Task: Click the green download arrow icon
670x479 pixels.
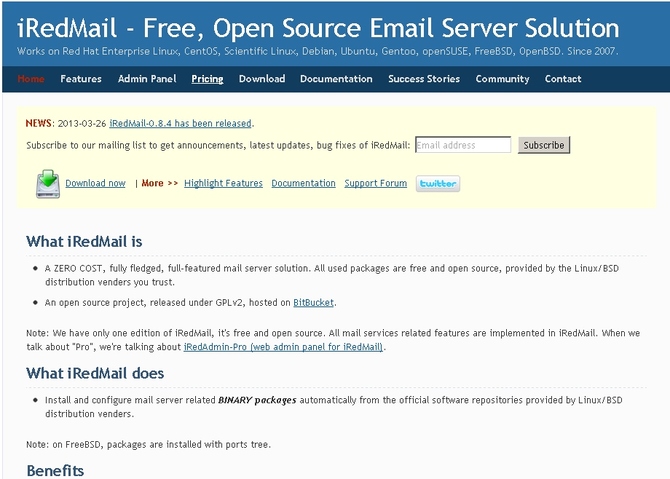Action: 48,183
